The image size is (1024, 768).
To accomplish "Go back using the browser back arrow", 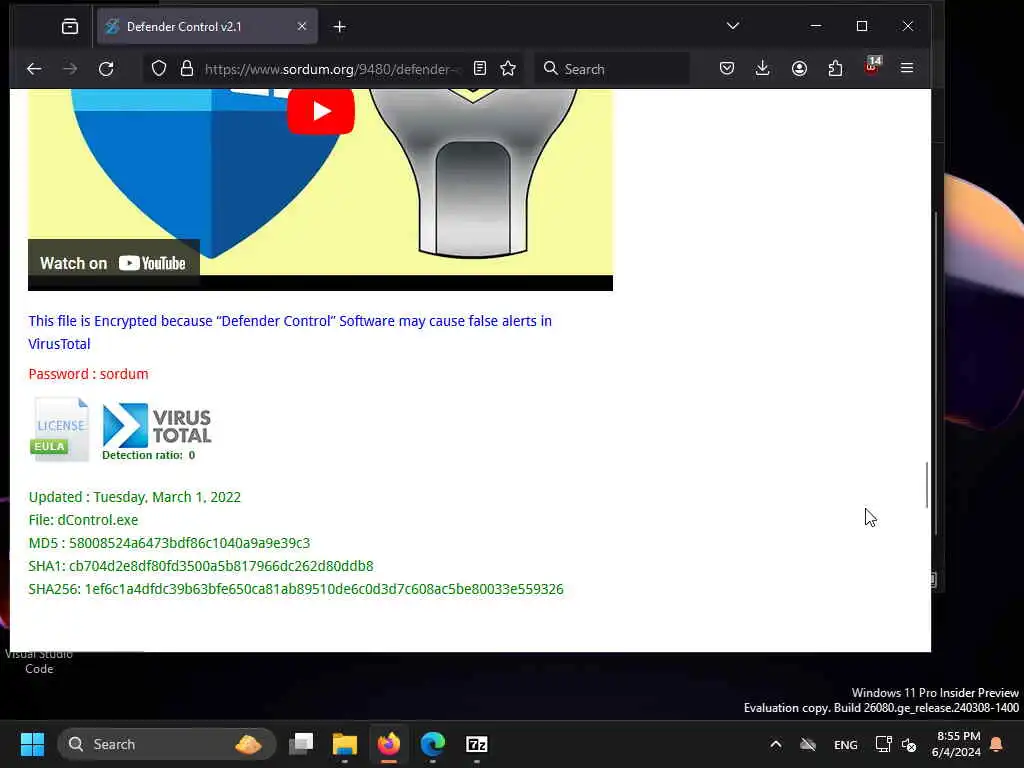I will [x=34, y=69].
